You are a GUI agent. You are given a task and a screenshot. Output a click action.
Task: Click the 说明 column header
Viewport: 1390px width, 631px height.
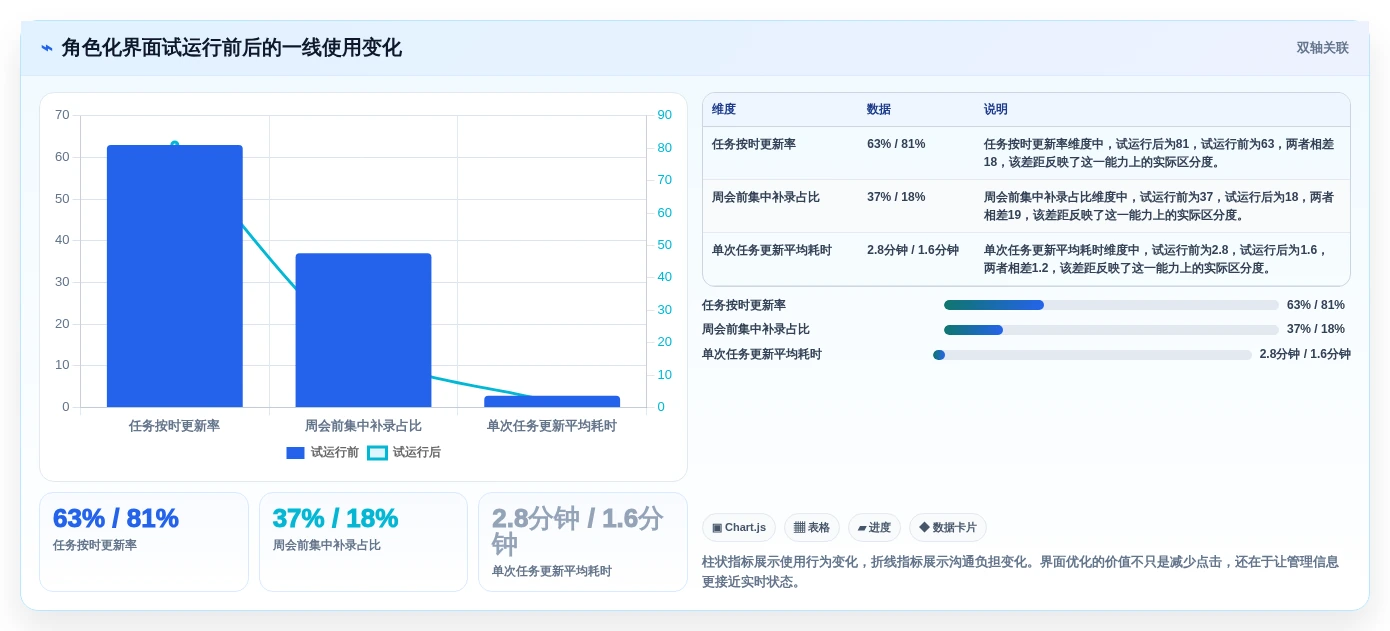996,110
